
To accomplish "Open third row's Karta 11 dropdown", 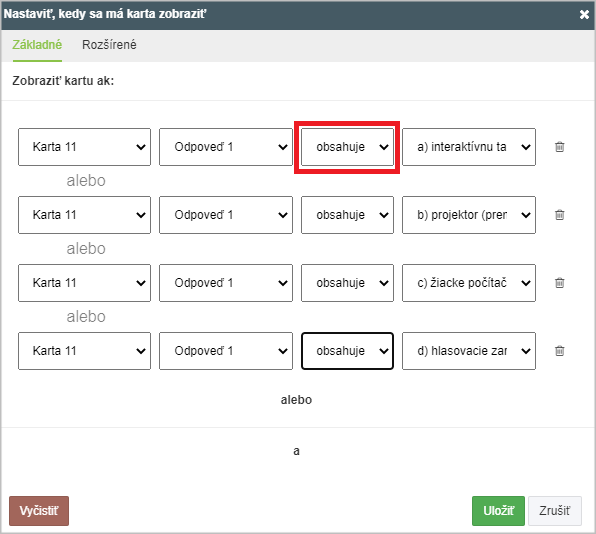I will 84,283.
